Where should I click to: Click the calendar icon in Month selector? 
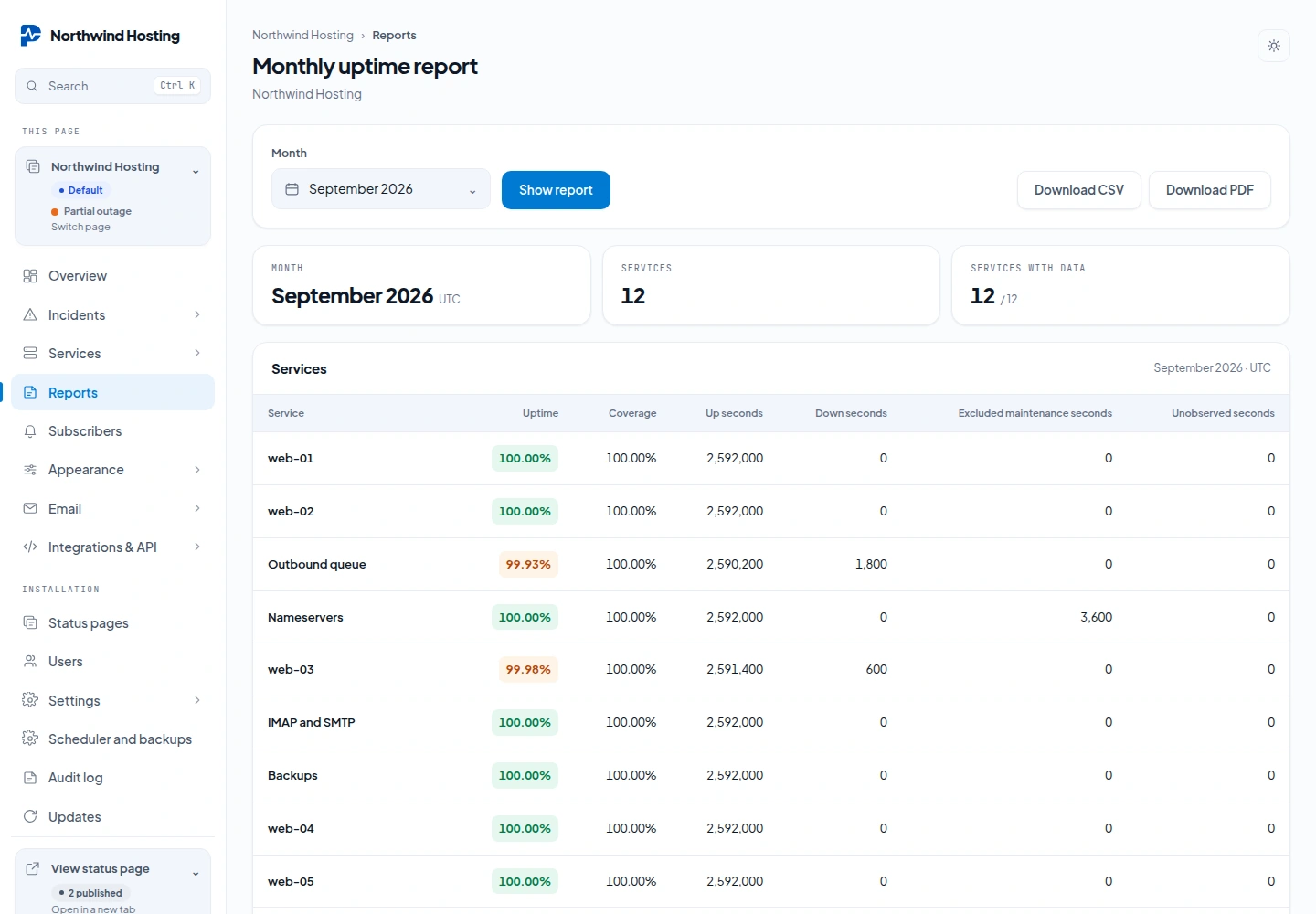coord(292,189)
